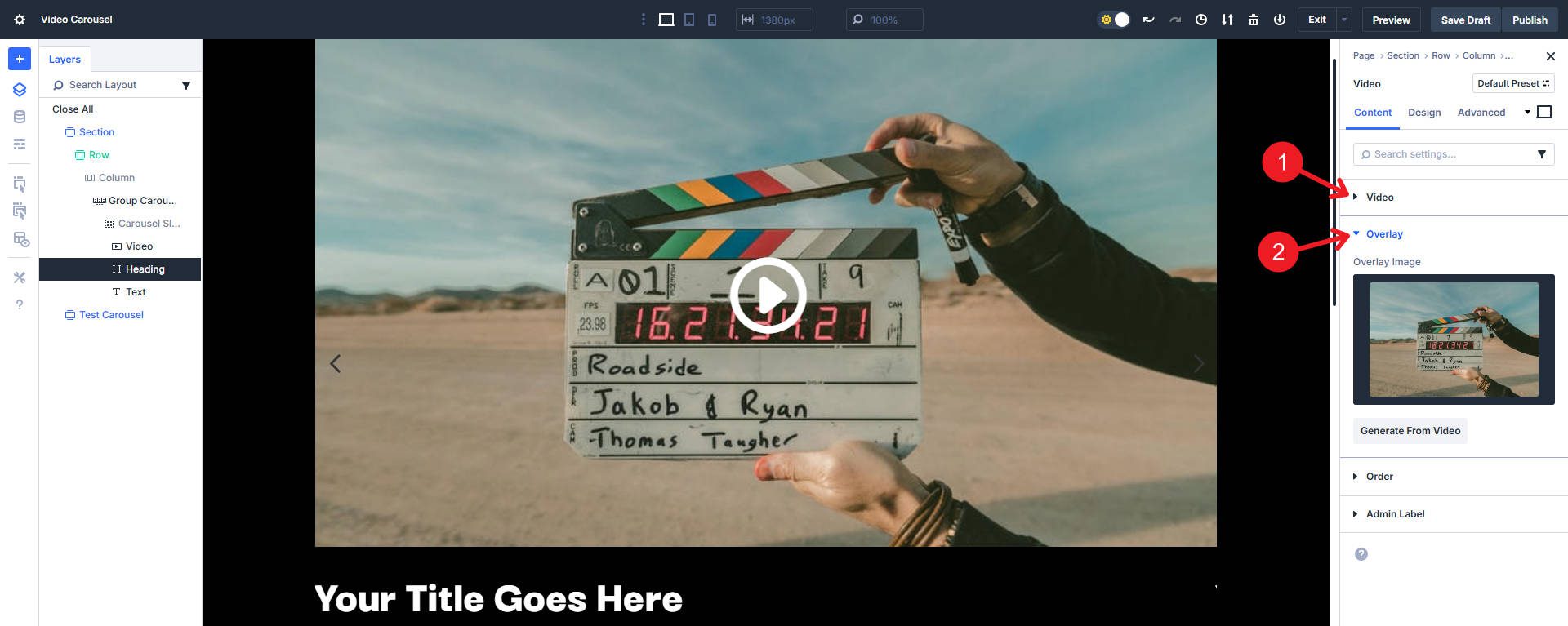Collapse the Overlay settings group
Image resolution: width=1568 pixels, height=626 pixels.
[x=1383, y=234]
